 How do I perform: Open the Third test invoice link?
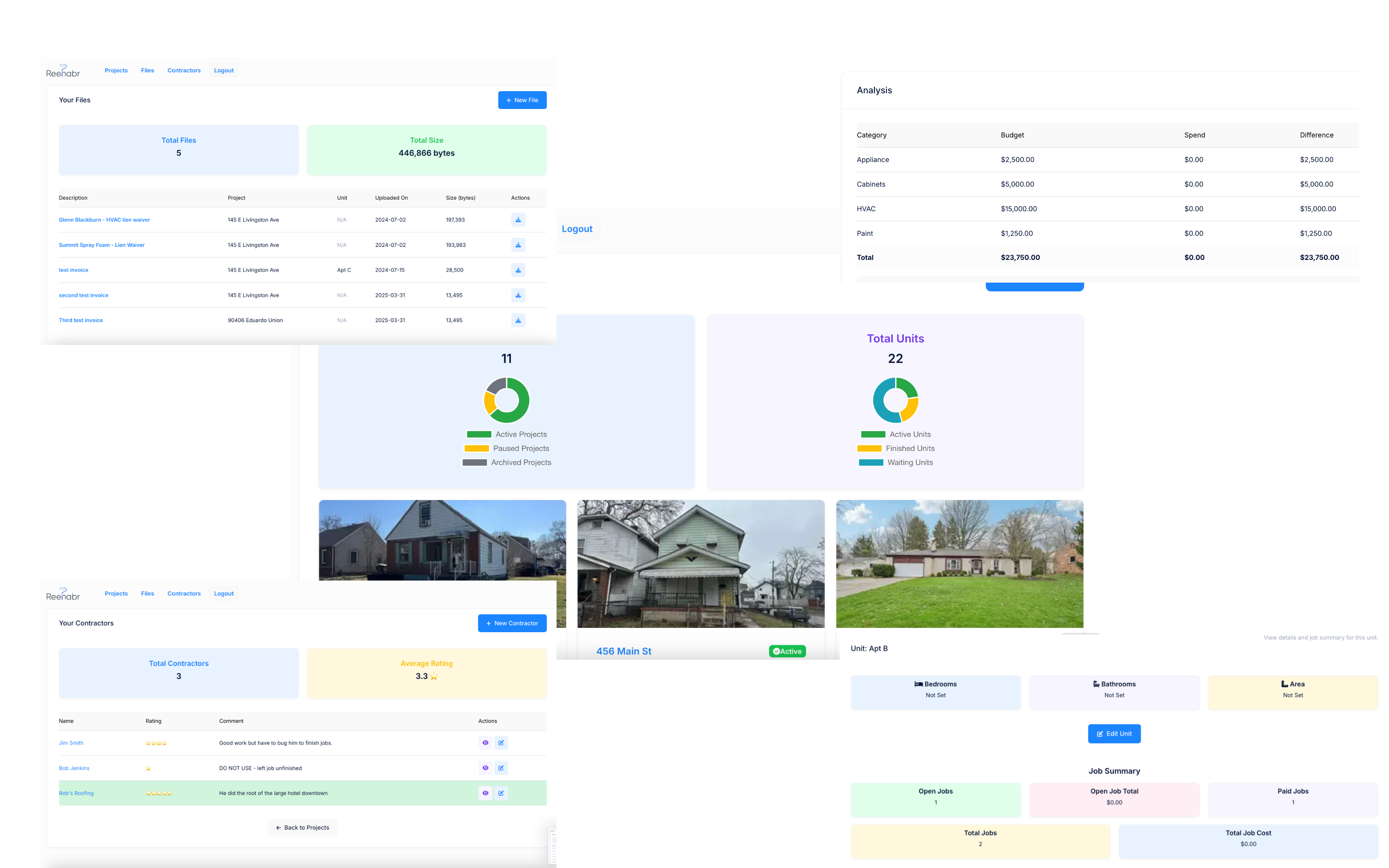pyautogui.click(x=81, y=320)
